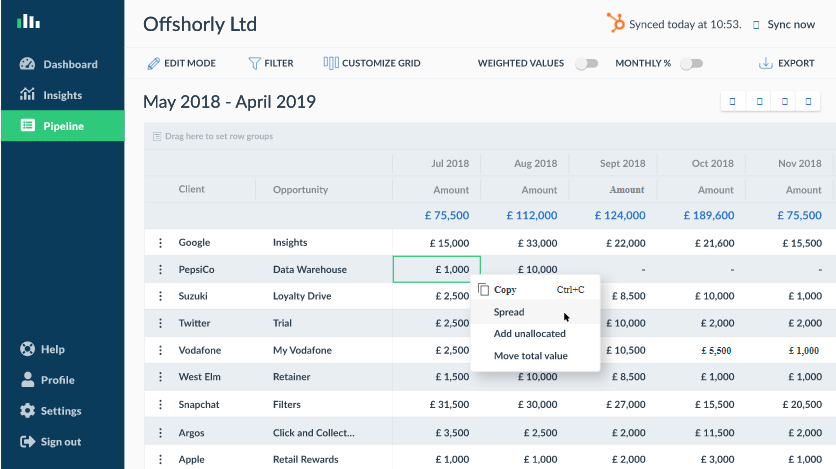
Task: Click the Insights chart icon
Action: (x=27, y=94)
